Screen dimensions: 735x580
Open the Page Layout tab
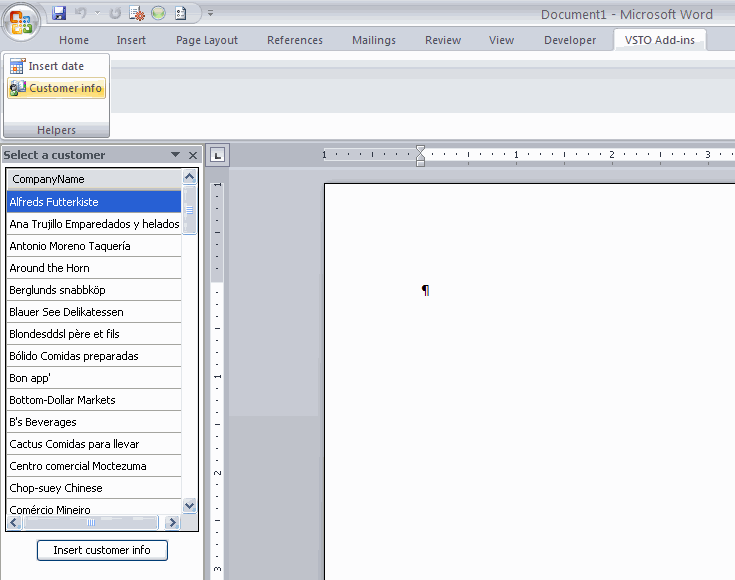(207, 40)
